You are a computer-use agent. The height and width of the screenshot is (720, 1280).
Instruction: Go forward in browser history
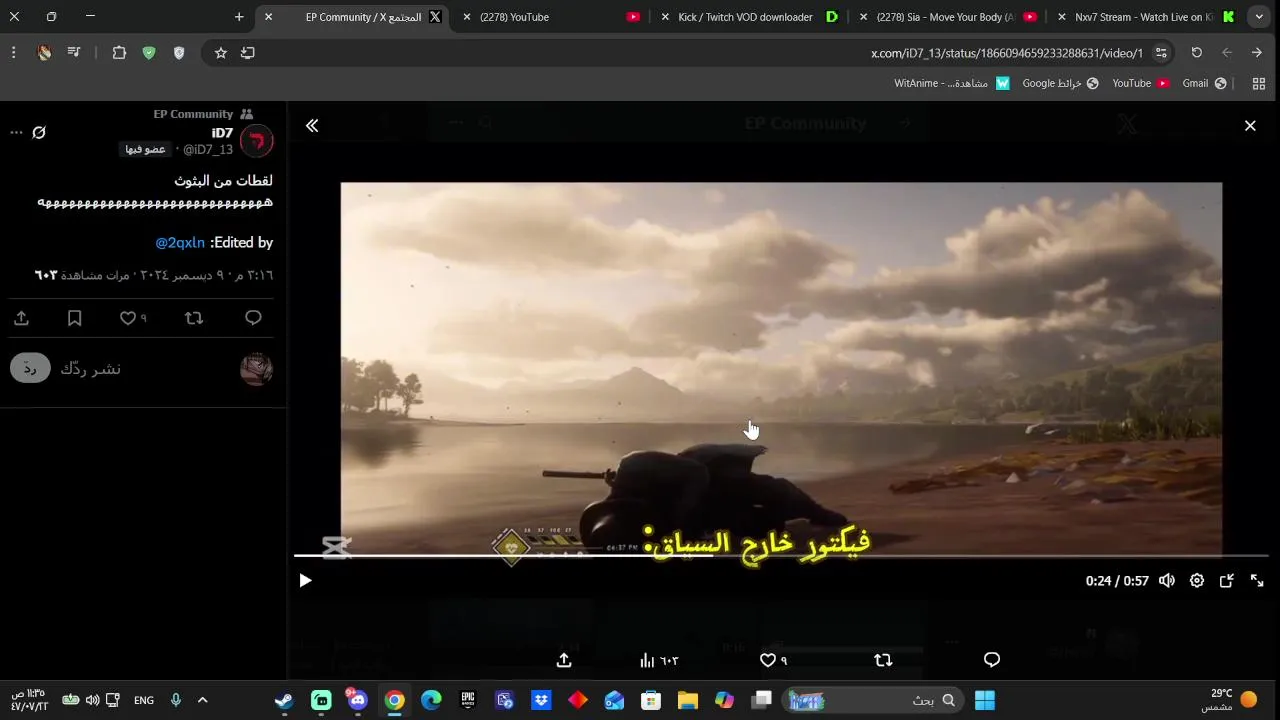click(x=1227, y=53)
